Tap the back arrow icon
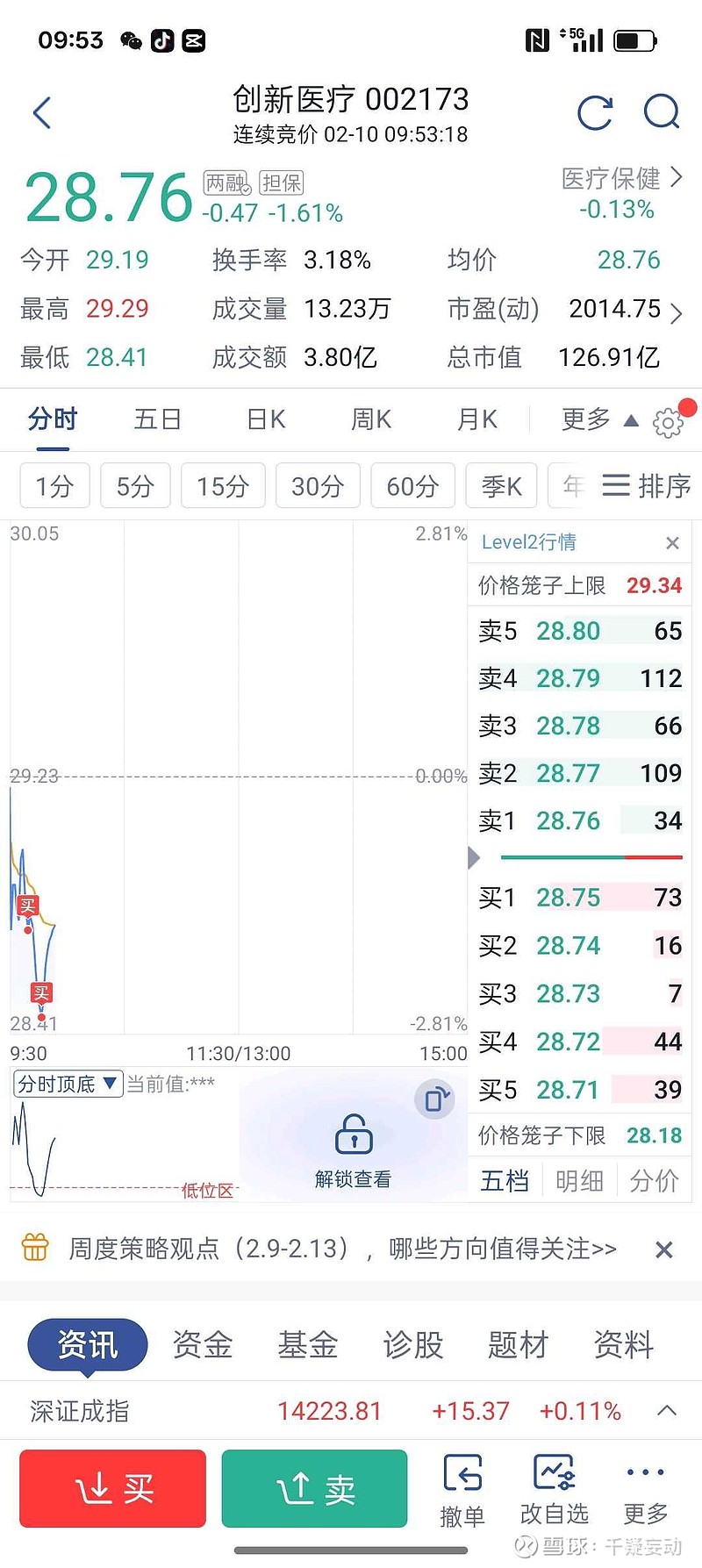 point(42,113)
